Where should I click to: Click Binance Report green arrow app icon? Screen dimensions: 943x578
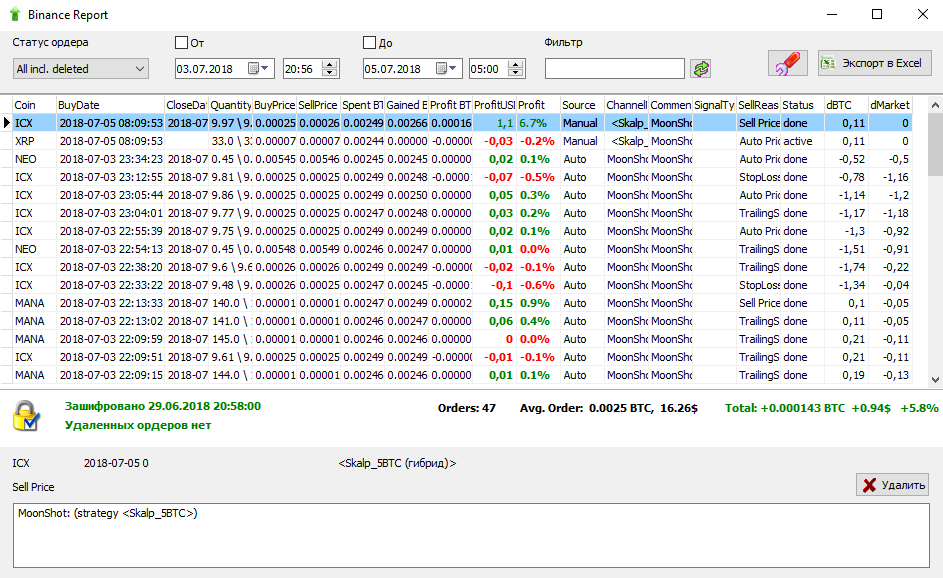pos(15,14)
